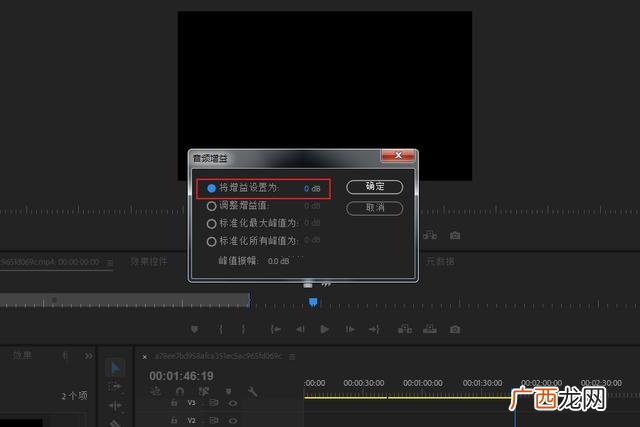Confirm the dialog with 确定

coord(375,187)
